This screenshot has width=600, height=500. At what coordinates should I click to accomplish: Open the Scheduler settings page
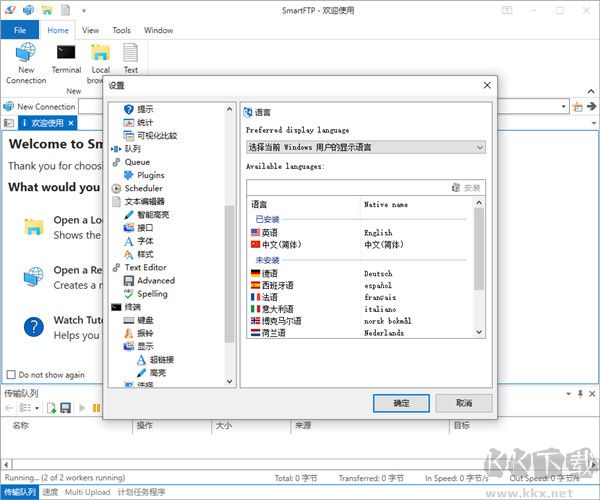click(143, 188)
